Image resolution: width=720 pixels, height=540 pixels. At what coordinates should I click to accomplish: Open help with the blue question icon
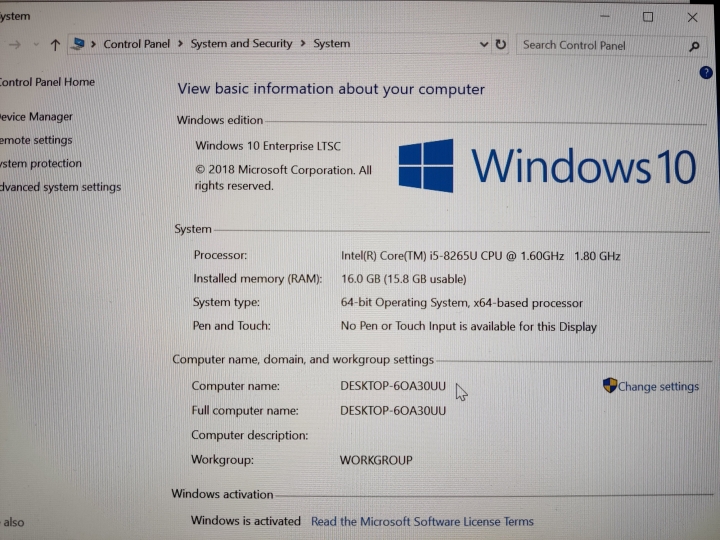(706, 73)
